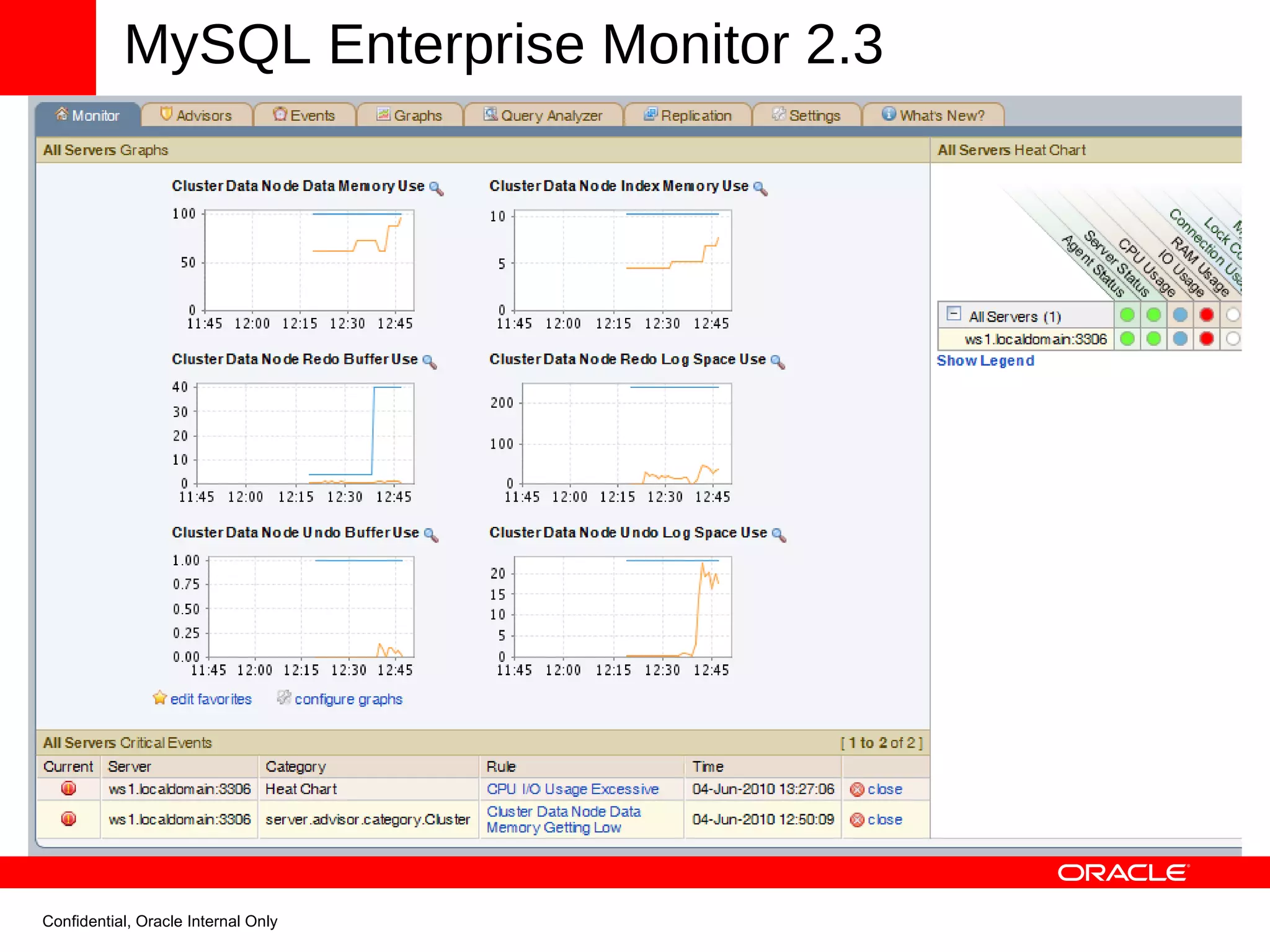
Task: Click white Connection Usage dot for ws1.localdomain
Action: coord(1233,338)
